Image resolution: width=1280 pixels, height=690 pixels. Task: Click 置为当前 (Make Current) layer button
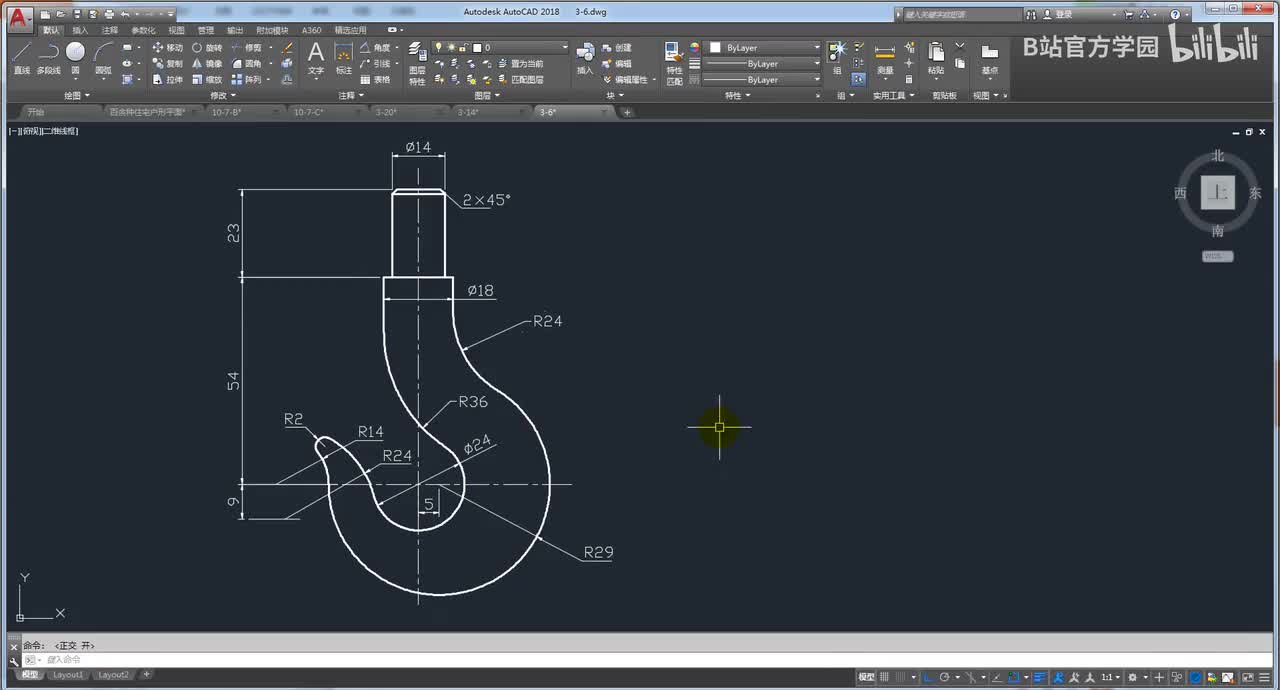(x=519, y=63)
